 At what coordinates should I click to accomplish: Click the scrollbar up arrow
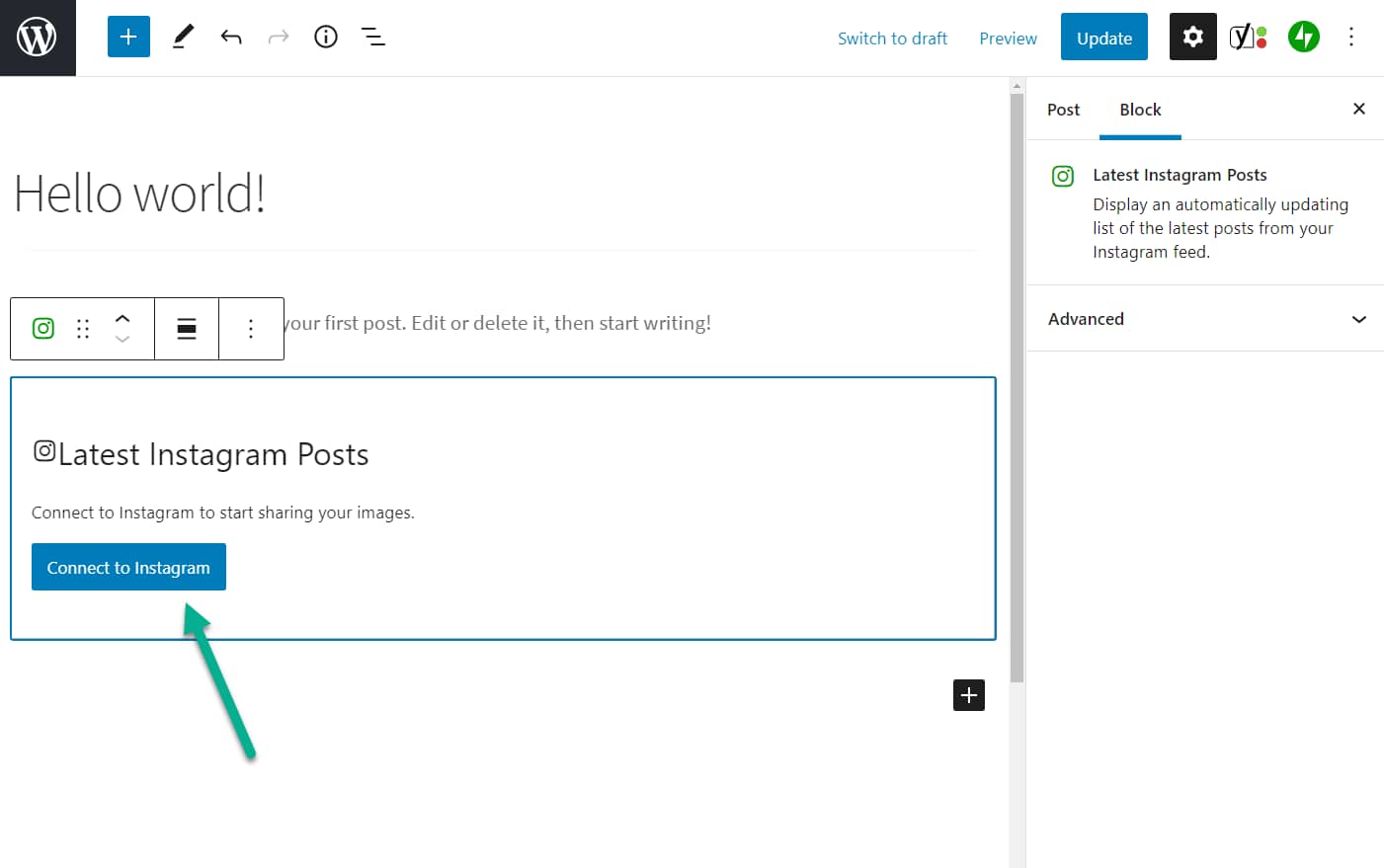[1017, 86]
